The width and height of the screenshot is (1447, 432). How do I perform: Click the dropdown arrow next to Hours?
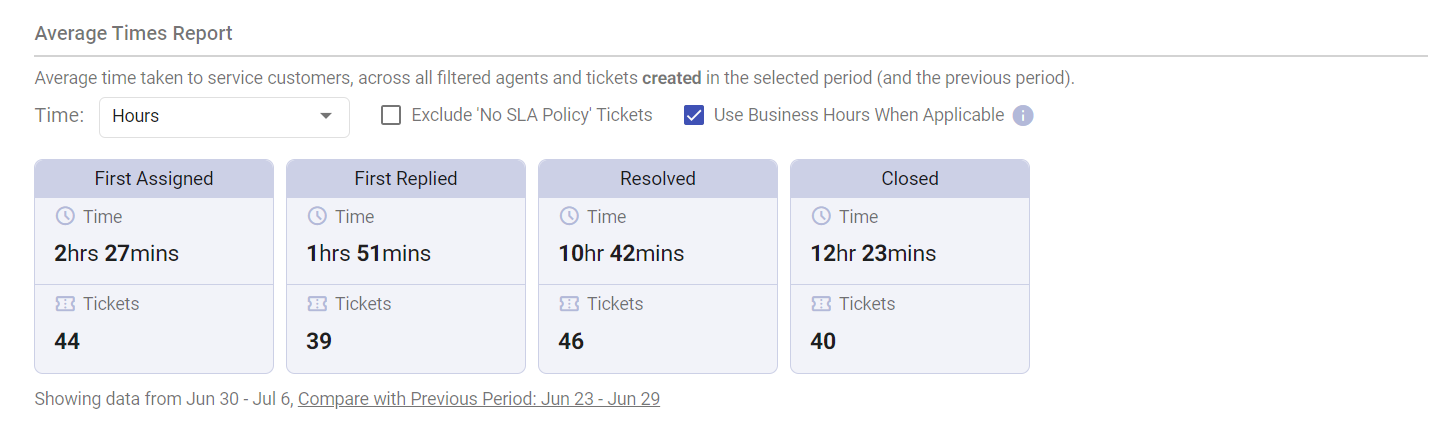point(325,116)
